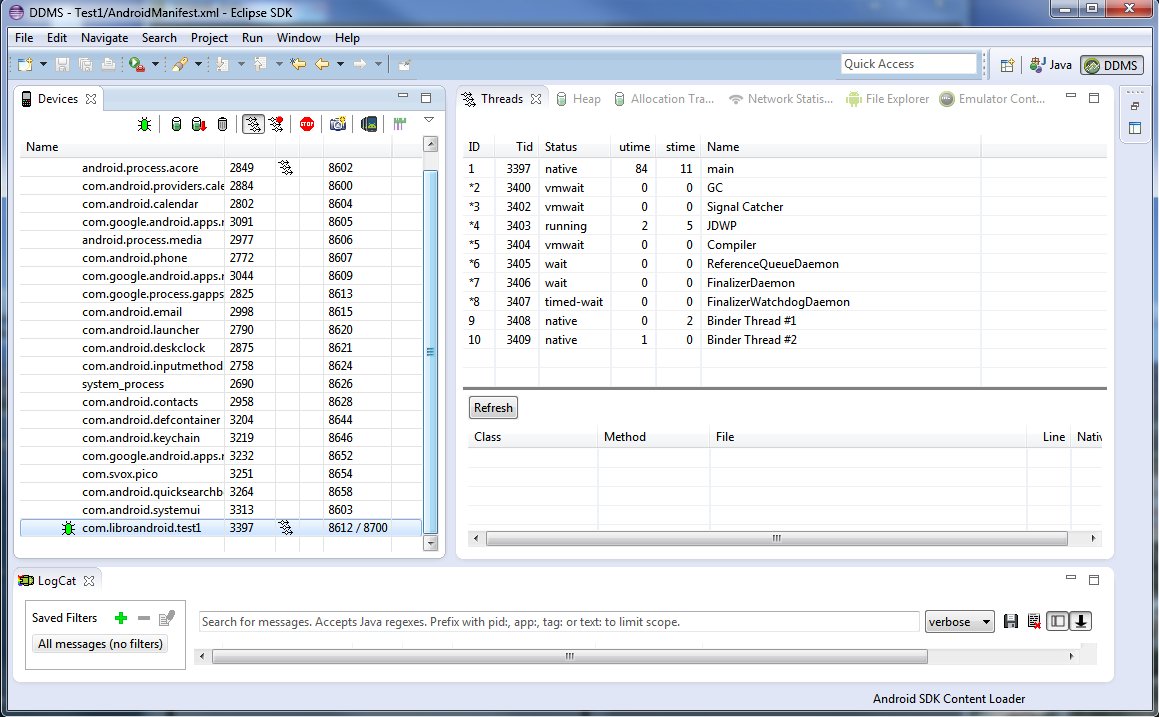
Task: Click the Last Edit Location arrow icon
Action: coord(298,64)
